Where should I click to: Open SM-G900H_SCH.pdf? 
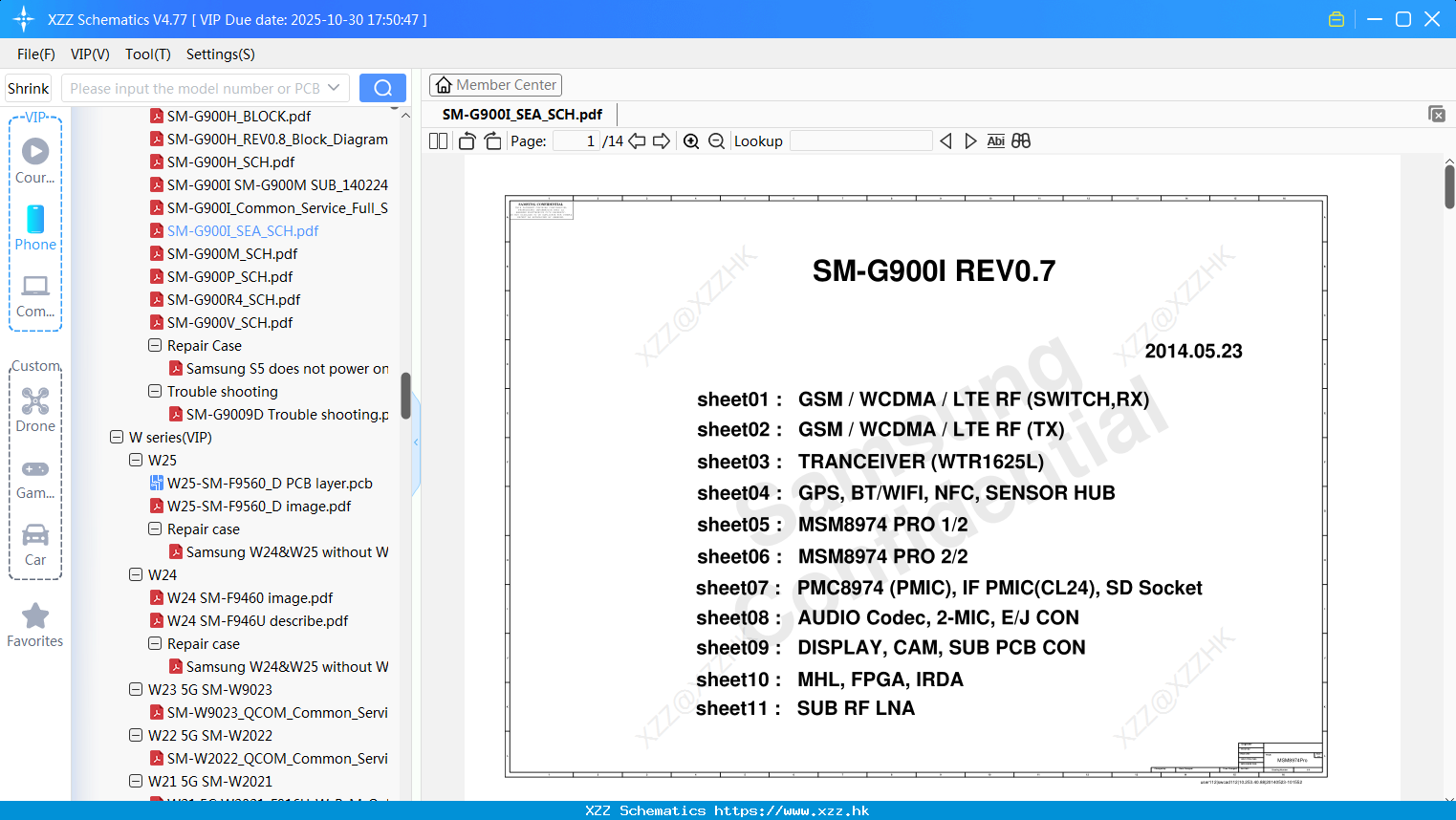tap(230, 162)
